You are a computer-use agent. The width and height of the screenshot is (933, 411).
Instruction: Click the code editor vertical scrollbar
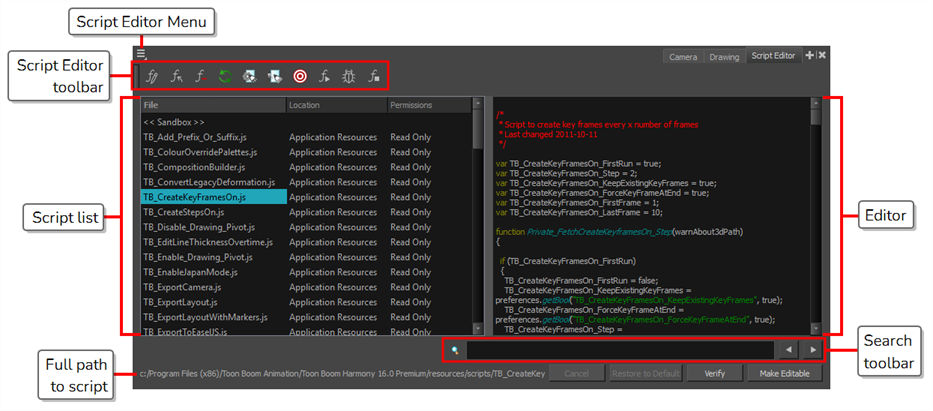tap(815, 220)
